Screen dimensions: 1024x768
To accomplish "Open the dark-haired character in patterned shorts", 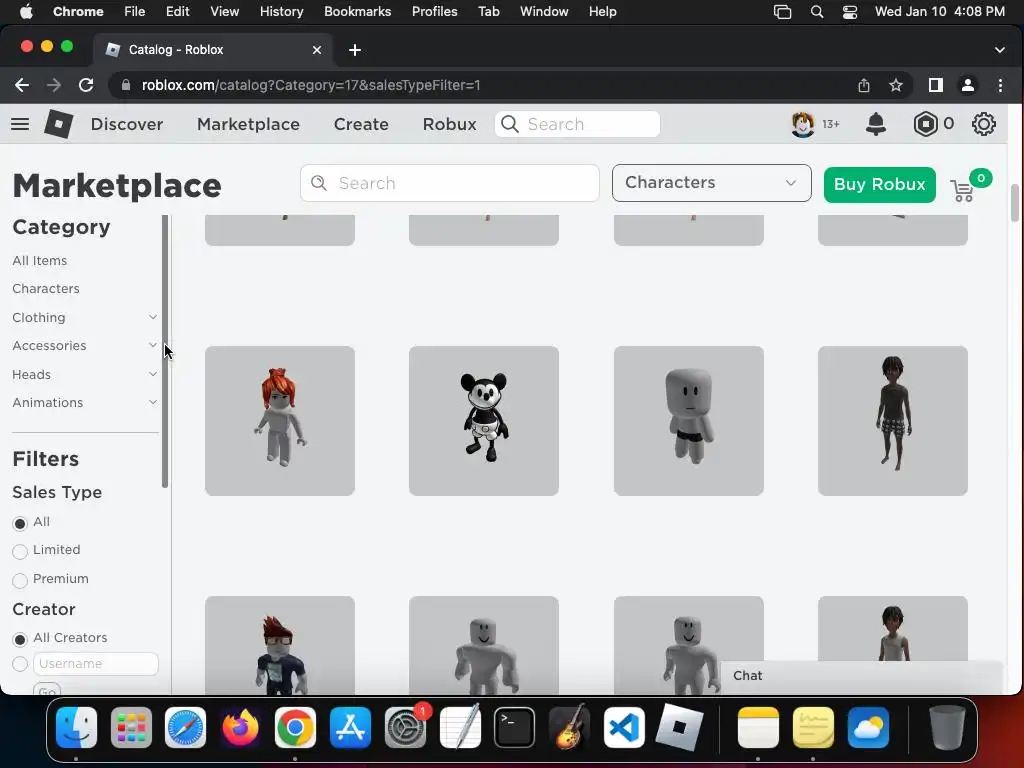I will 893,421.
